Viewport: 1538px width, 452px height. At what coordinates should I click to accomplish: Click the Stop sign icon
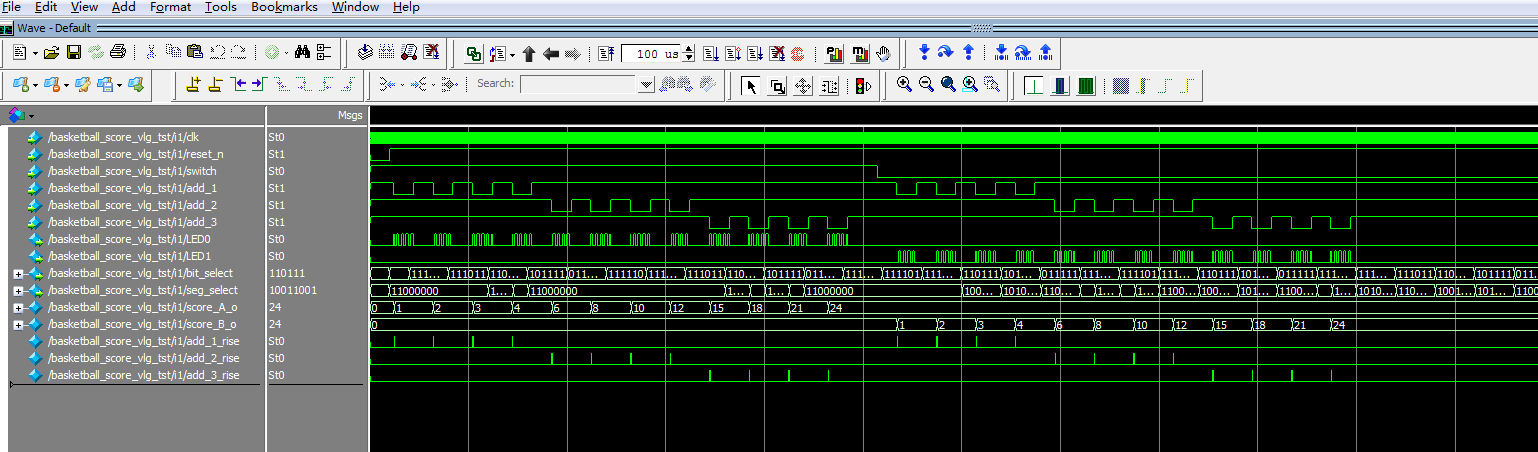(797, 53)
